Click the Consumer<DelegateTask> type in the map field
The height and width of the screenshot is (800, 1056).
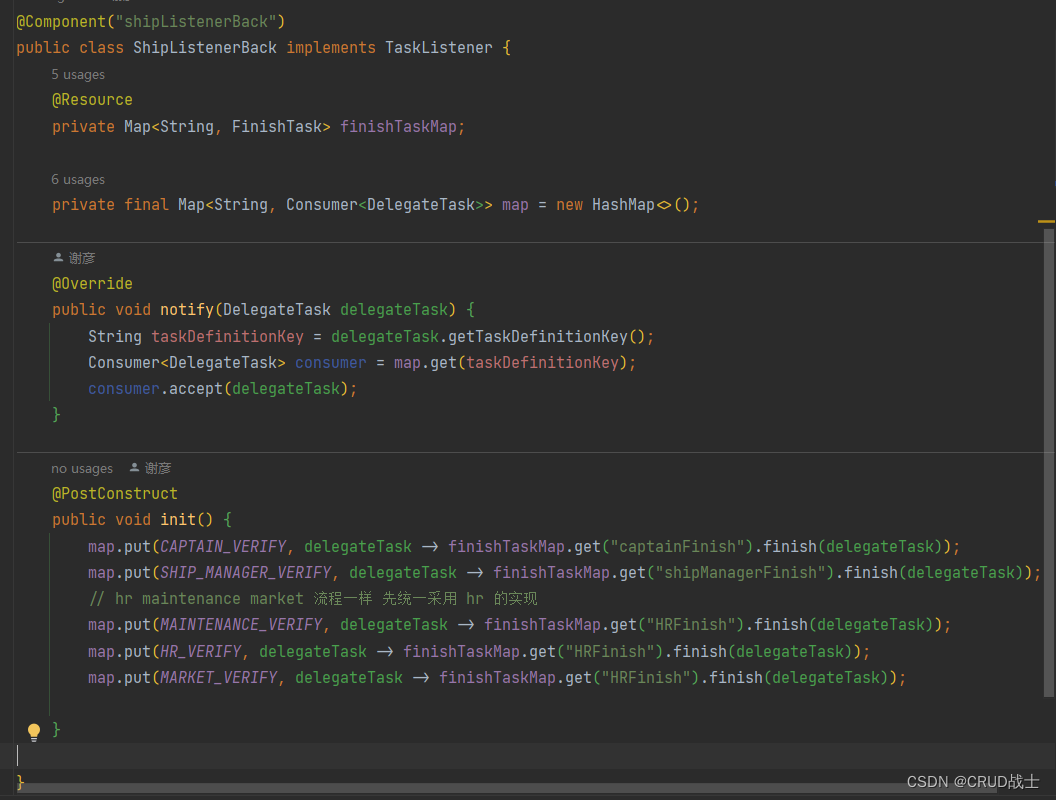point(389,205)
